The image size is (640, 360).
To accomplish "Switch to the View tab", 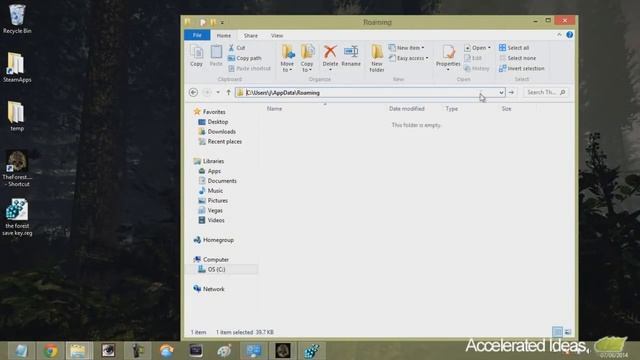I will click(277, 36).
